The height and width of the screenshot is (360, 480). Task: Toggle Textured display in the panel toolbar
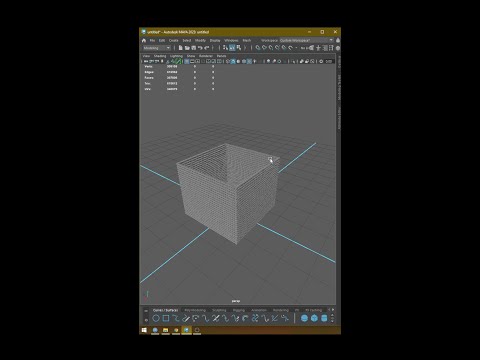(x=250, y=62)
